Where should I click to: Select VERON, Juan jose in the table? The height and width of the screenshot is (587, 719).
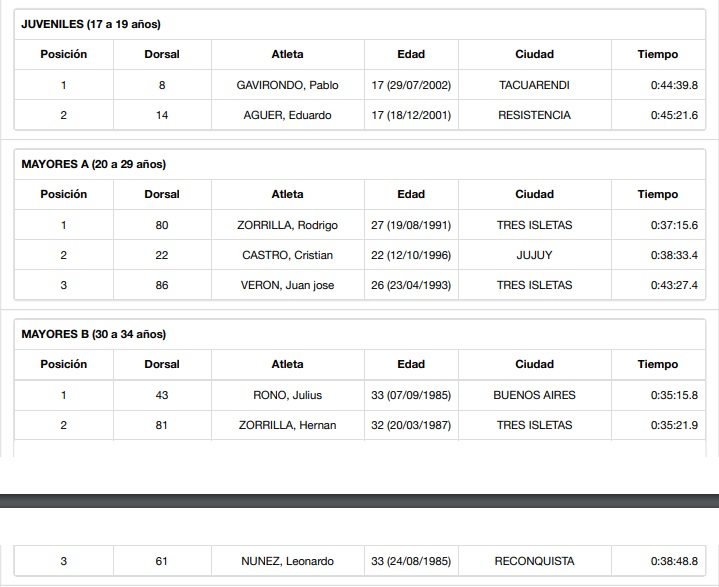click(287, 285)
